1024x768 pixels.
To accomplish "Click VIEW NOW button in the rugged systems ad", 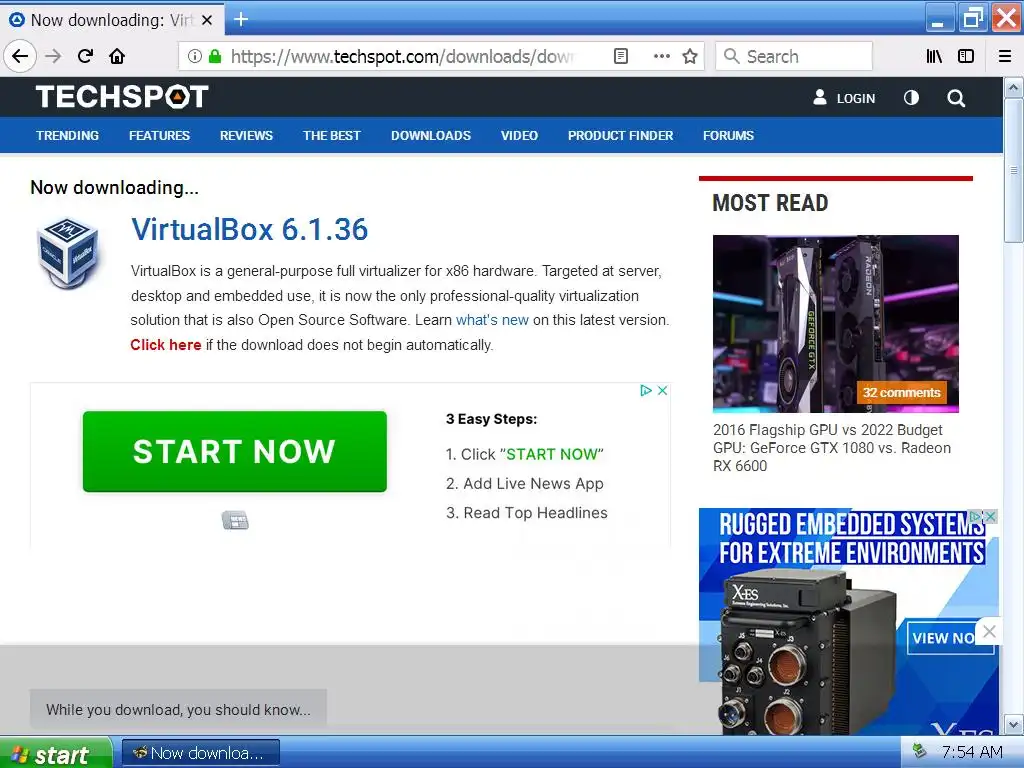I will [943, 638].
